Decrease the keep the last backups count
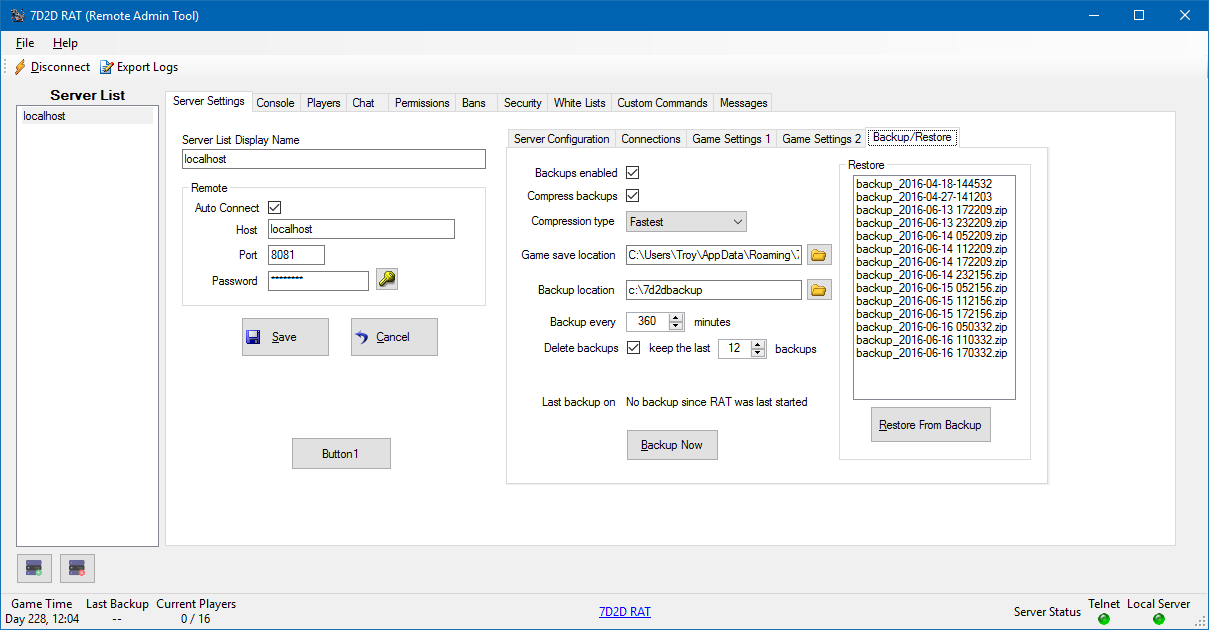 point(757,353)
